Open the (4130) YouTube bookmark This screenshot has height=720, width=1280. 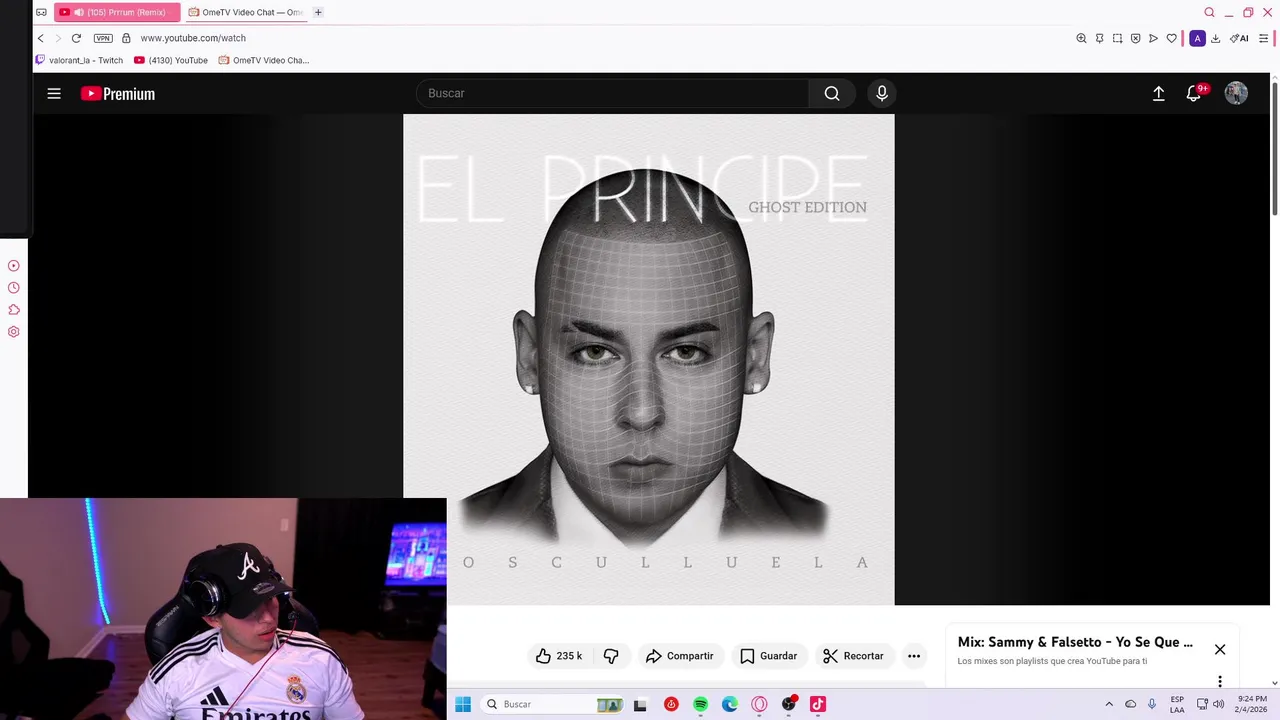pos(171,60)
